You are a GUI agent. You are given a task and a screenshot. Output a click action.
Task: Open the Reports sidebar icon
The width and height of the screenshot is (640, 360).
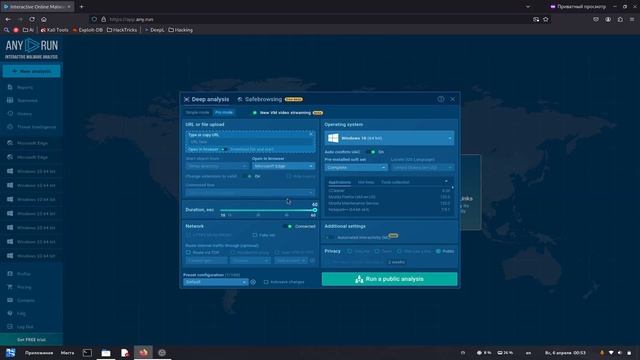10,87
